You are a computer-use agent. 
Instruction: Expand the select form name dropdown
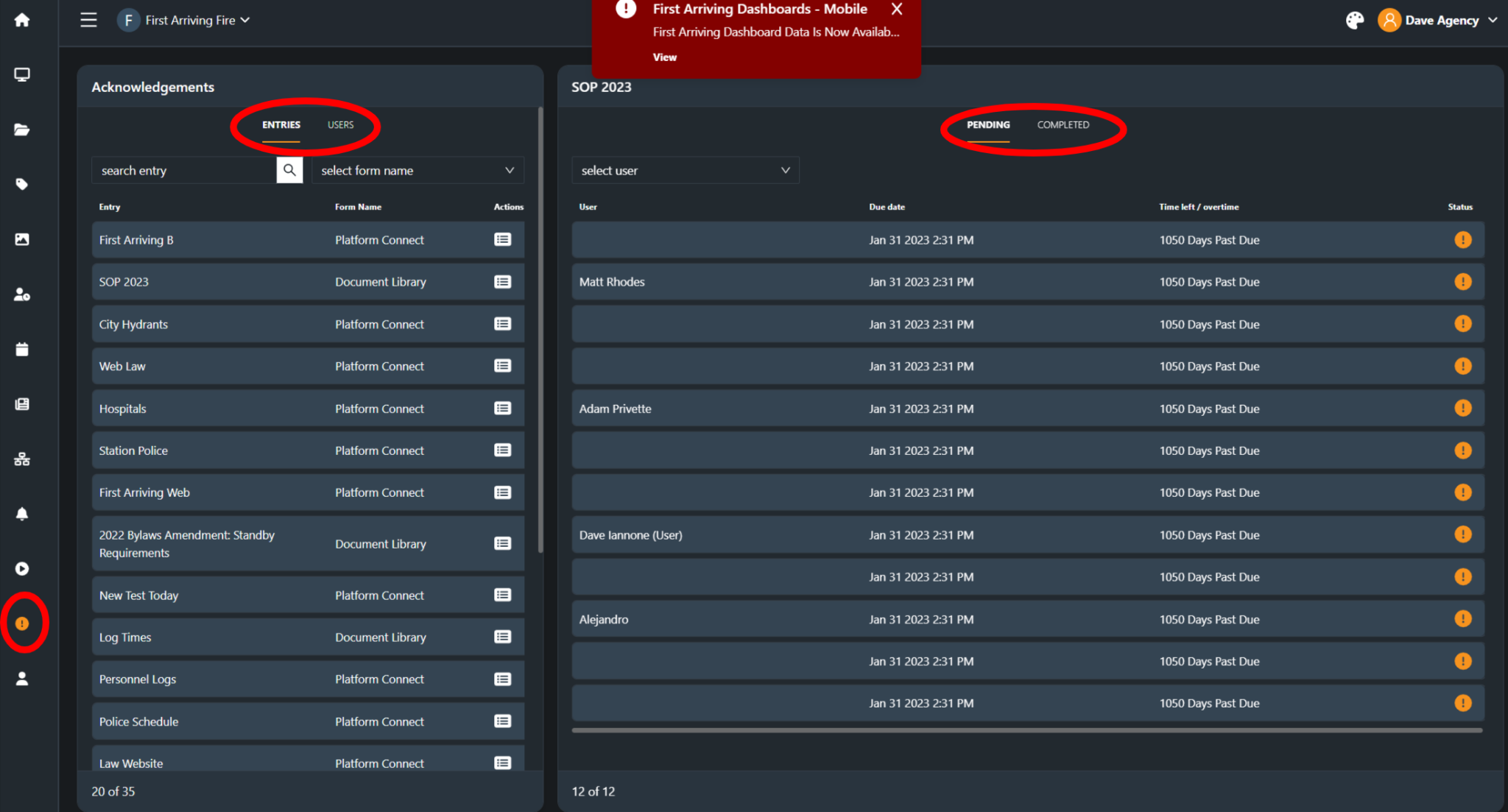coord(417,170)
